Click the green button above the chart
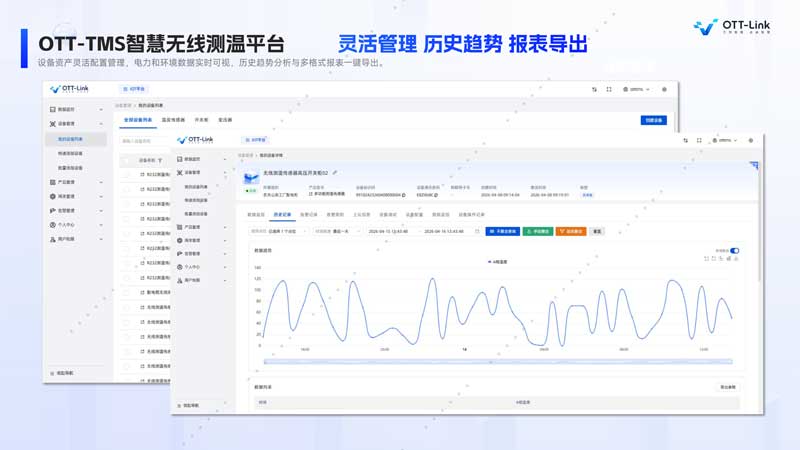The image size is (800, 450). pyautogui.click(x=538, y=231)
